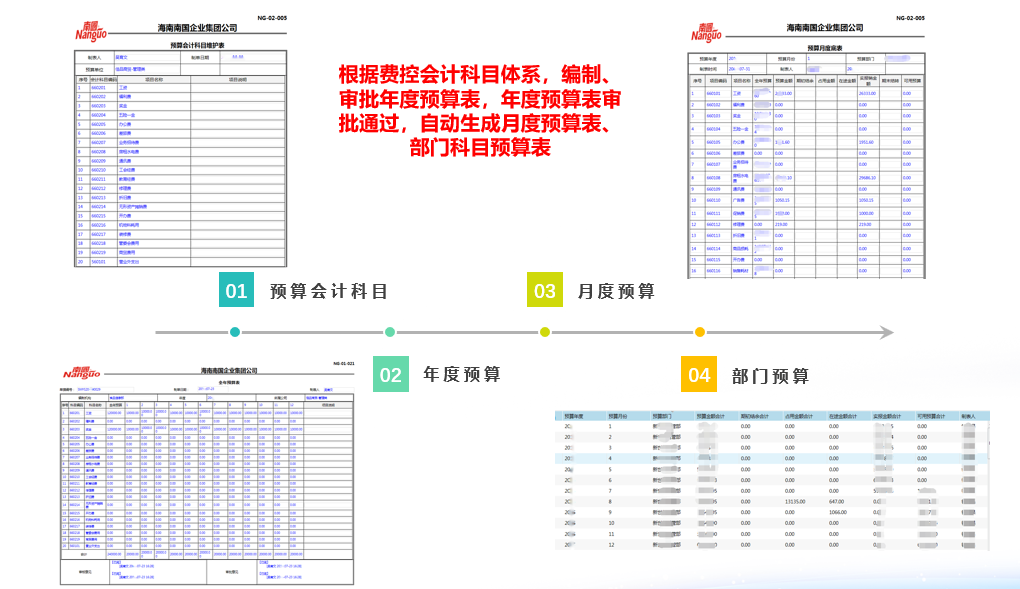The height and width of the screenshot is (589, 1020).
Task: Click the green 02 step number box
Action: (x=390, y=375)
